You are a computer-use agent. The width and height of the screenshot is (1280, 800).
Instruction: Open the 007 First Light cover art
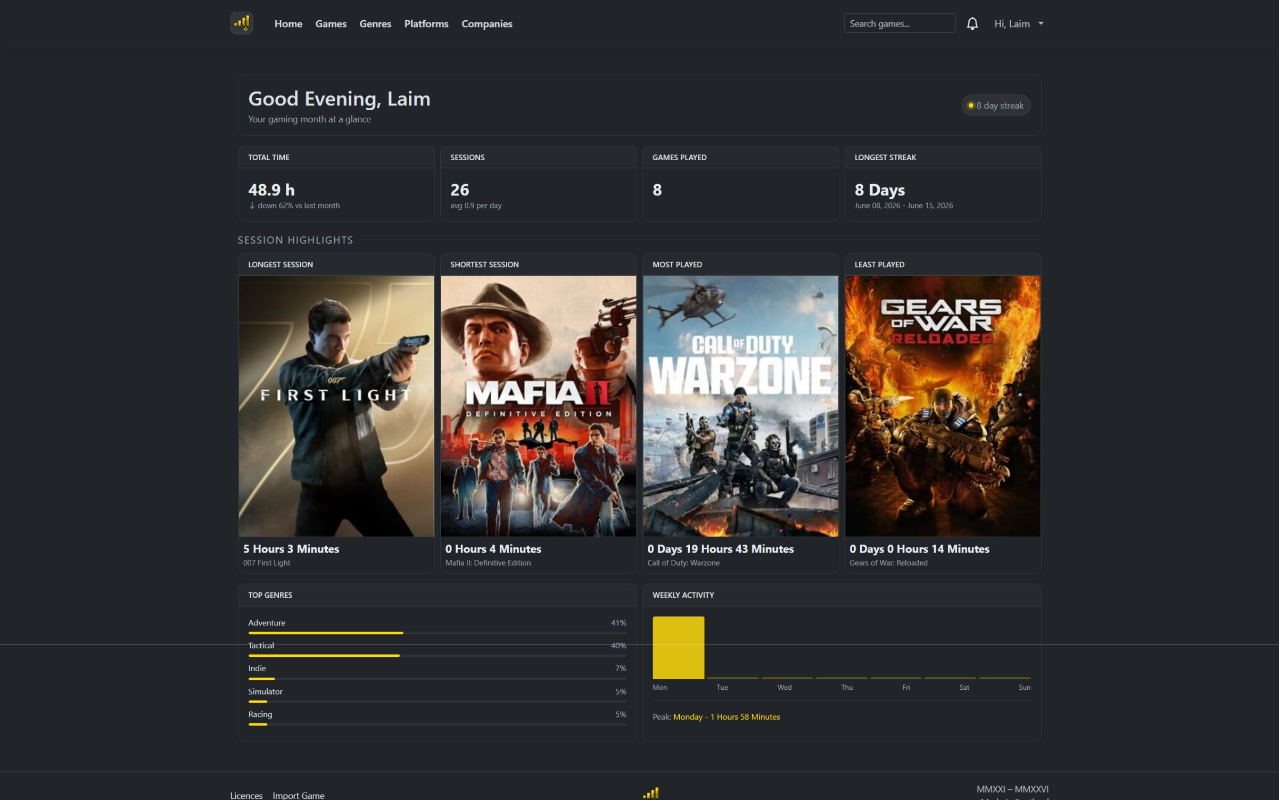point(337,406)
